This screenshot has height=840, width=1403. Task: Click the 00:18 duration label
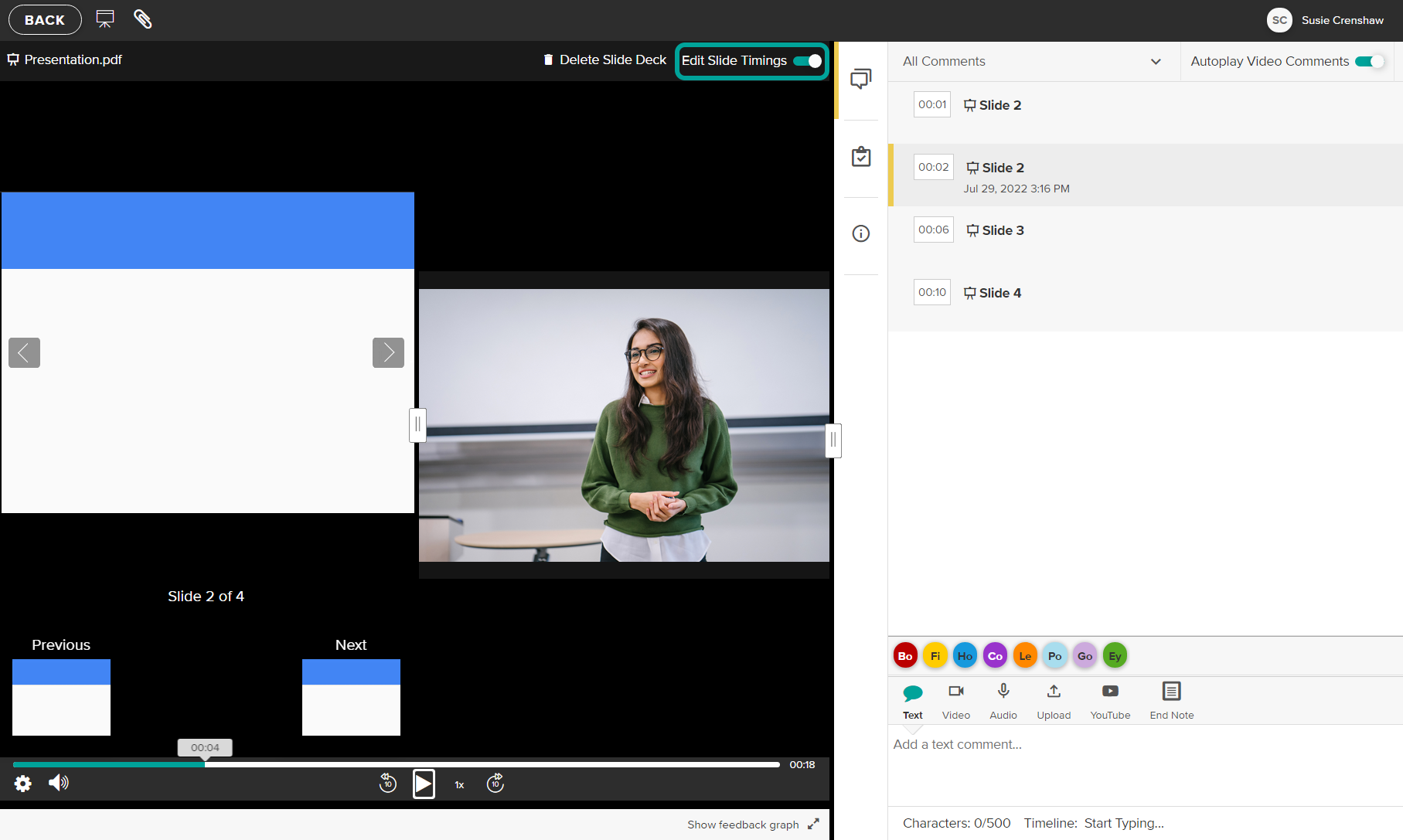802,764
